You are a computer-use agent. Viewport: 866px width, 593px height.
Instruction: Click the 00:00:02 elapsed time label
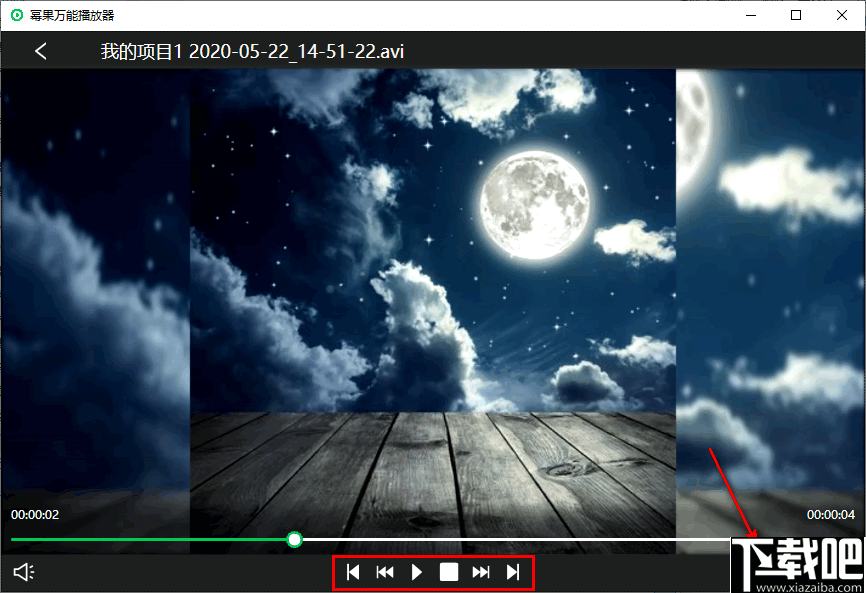35,515
